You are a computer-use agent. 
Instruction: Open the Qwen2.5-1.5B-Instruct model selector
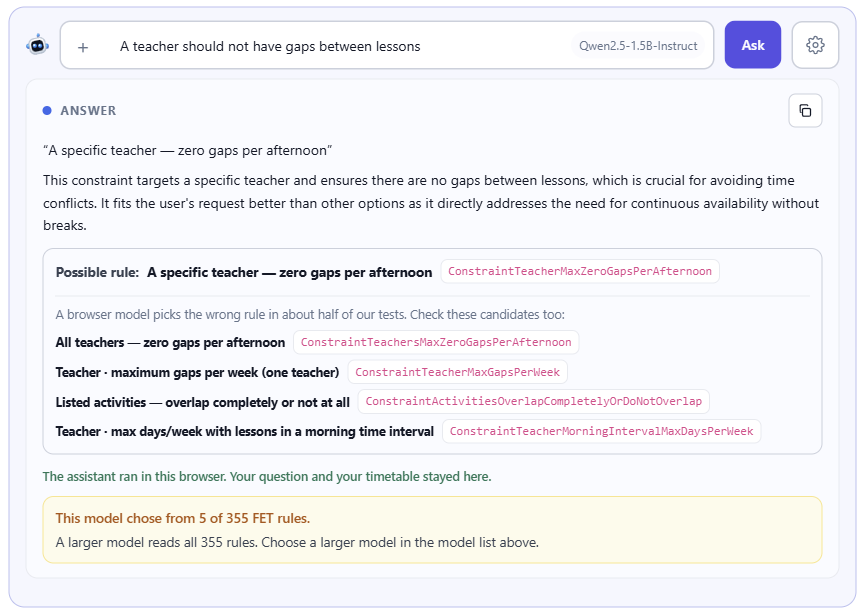[638, 46]
